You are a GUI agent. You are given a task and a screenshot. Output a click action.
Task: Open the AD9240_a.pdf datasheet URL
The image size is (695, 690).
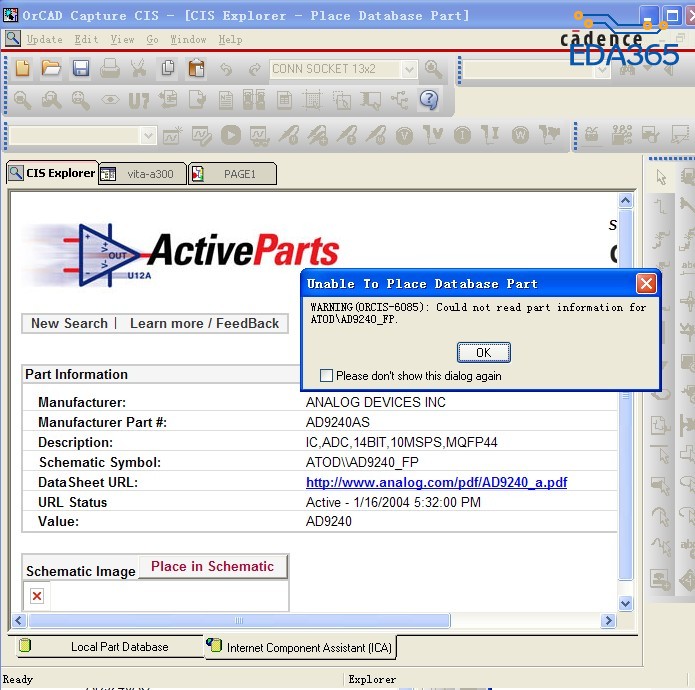(x=436, y=482)
